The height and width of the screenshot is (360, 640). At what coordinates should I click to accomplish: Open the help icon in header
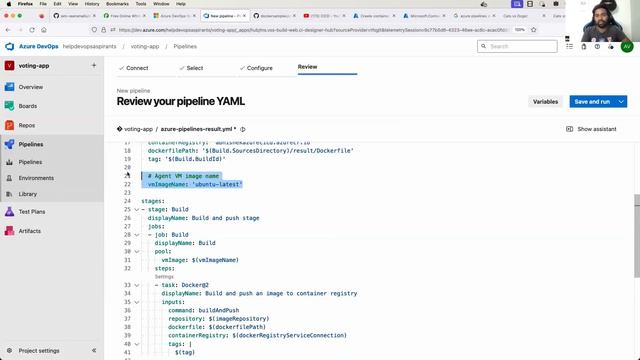[597, 47]
